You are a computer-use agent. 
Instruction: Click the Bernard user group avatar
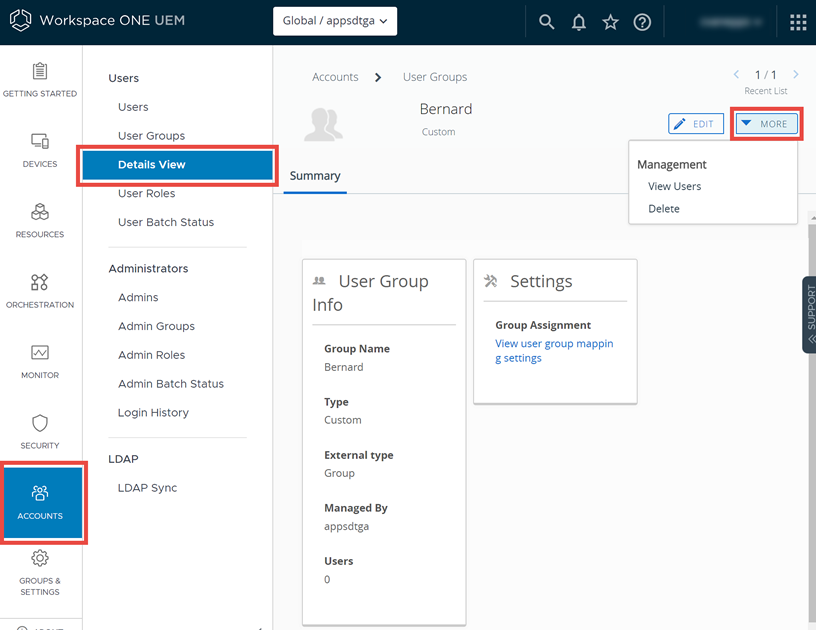coord(323,125)
